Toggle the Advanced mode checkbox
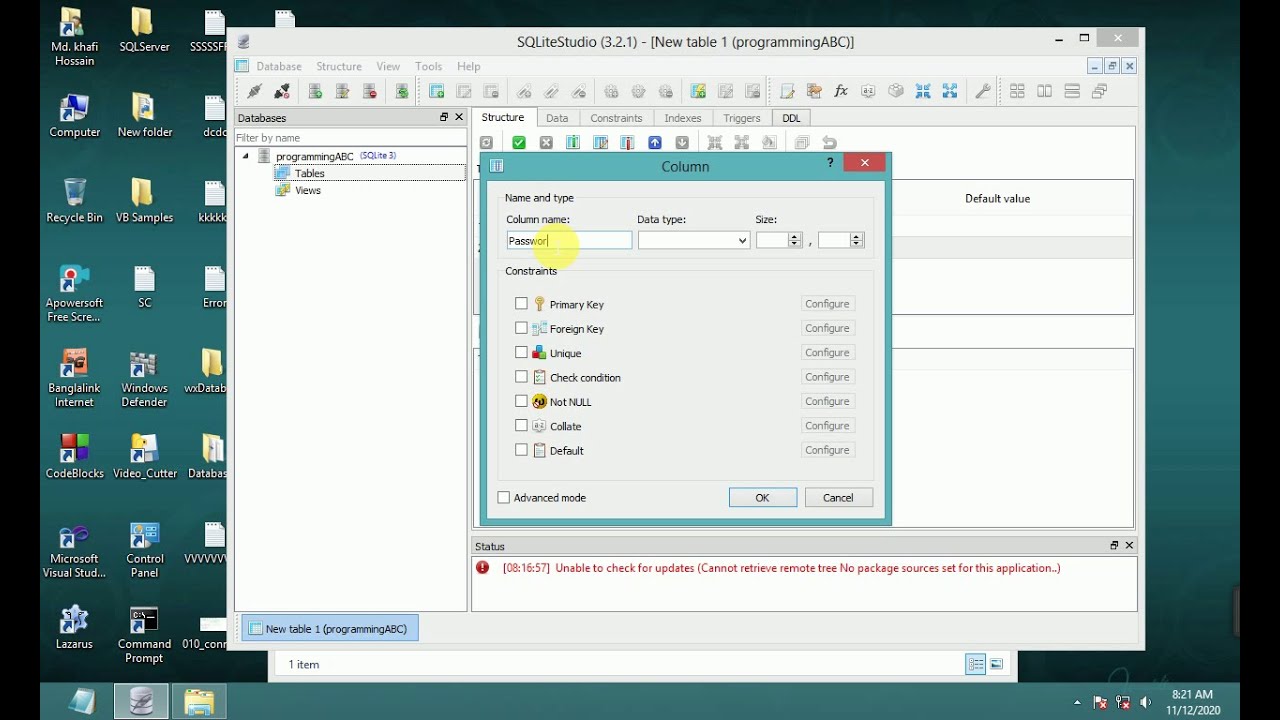The height and width of the screenshot is (720, 1280). (x=504, y=498)
